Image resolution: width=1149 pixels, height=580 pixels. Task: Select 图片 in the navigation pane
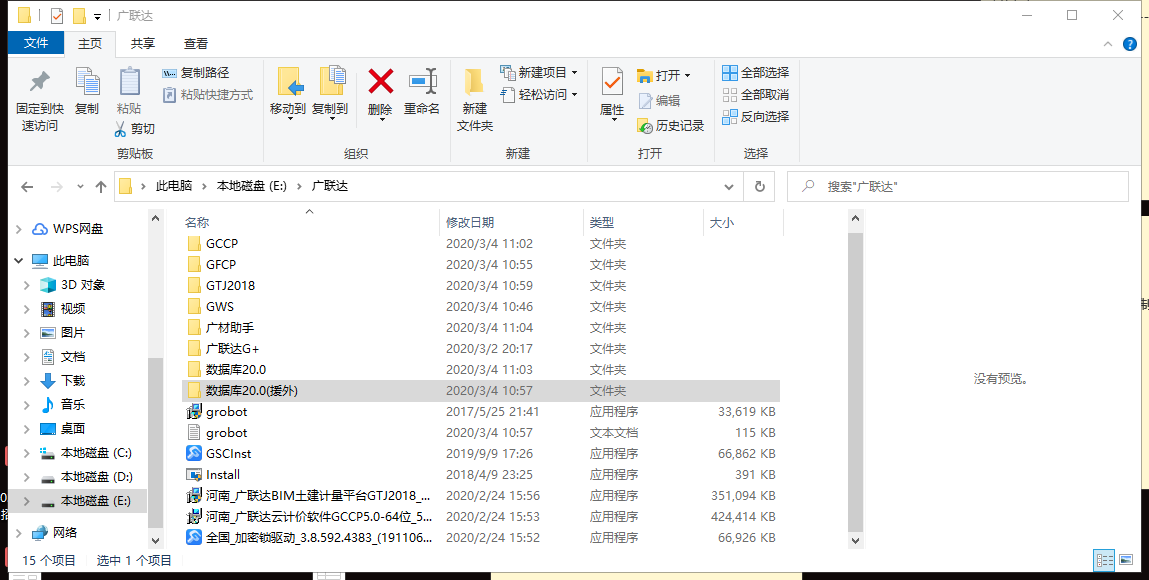click(x=73, y=332)
